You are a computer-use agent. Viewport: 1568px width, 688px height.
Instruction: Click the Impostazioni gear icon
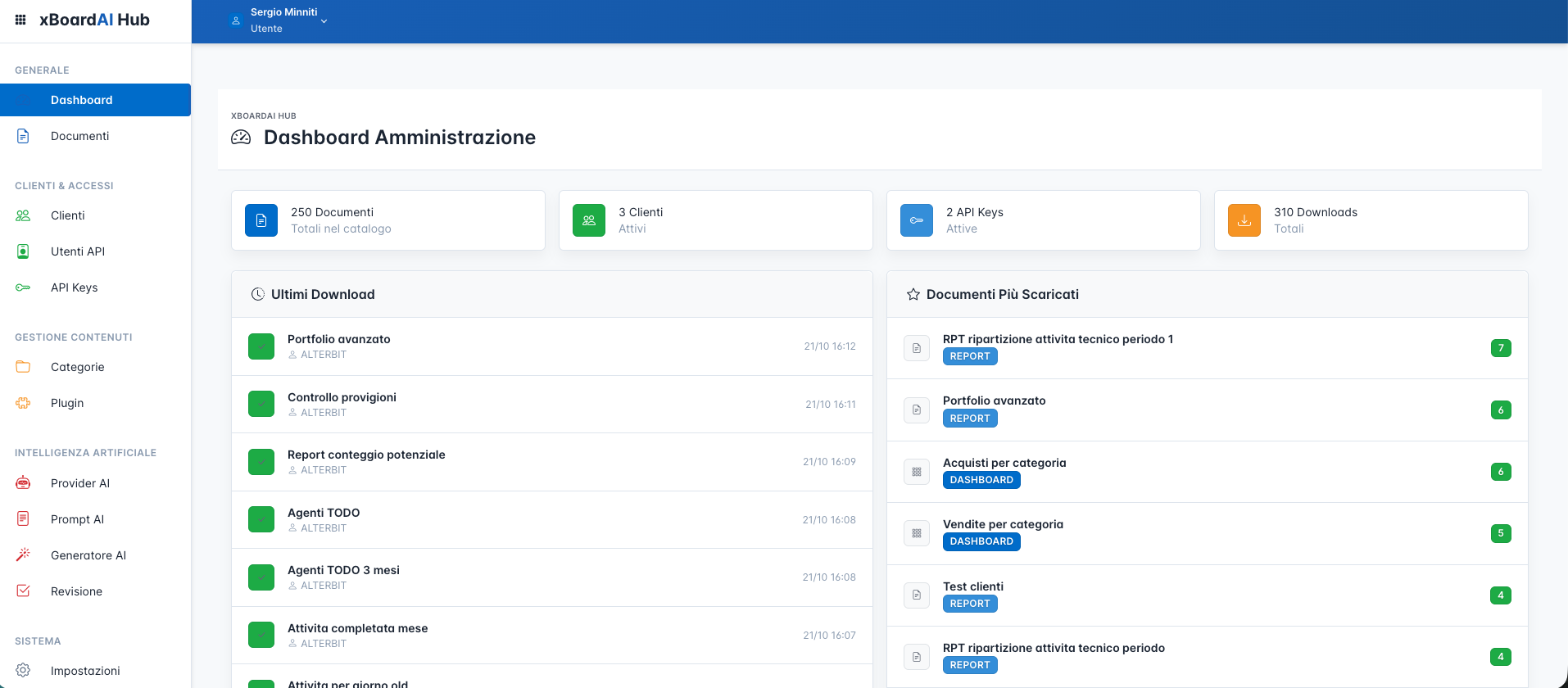pos(23,671)
